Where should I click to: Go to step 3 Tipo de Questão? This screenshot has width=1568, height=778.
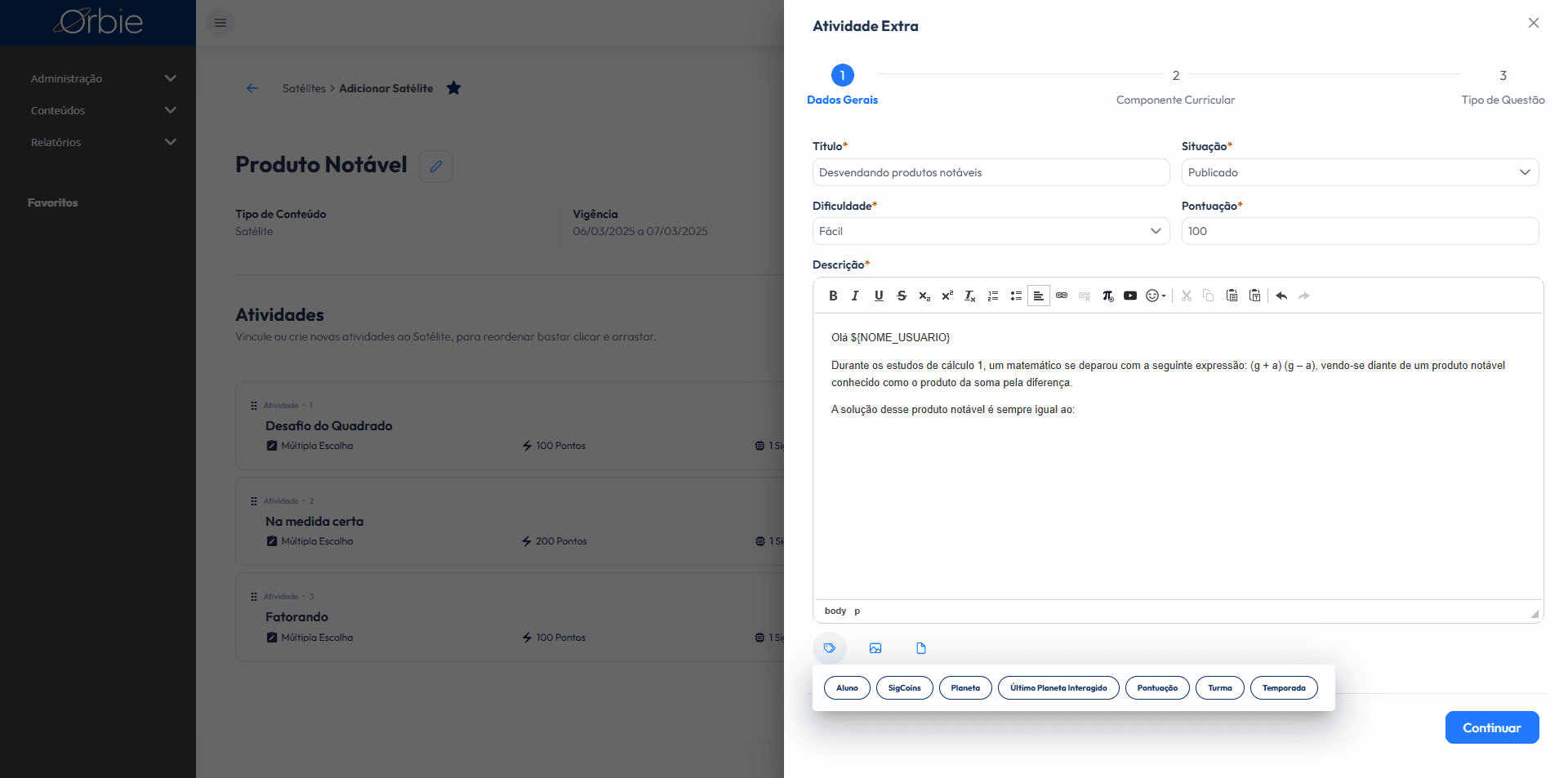click(x=1503, y=87)
